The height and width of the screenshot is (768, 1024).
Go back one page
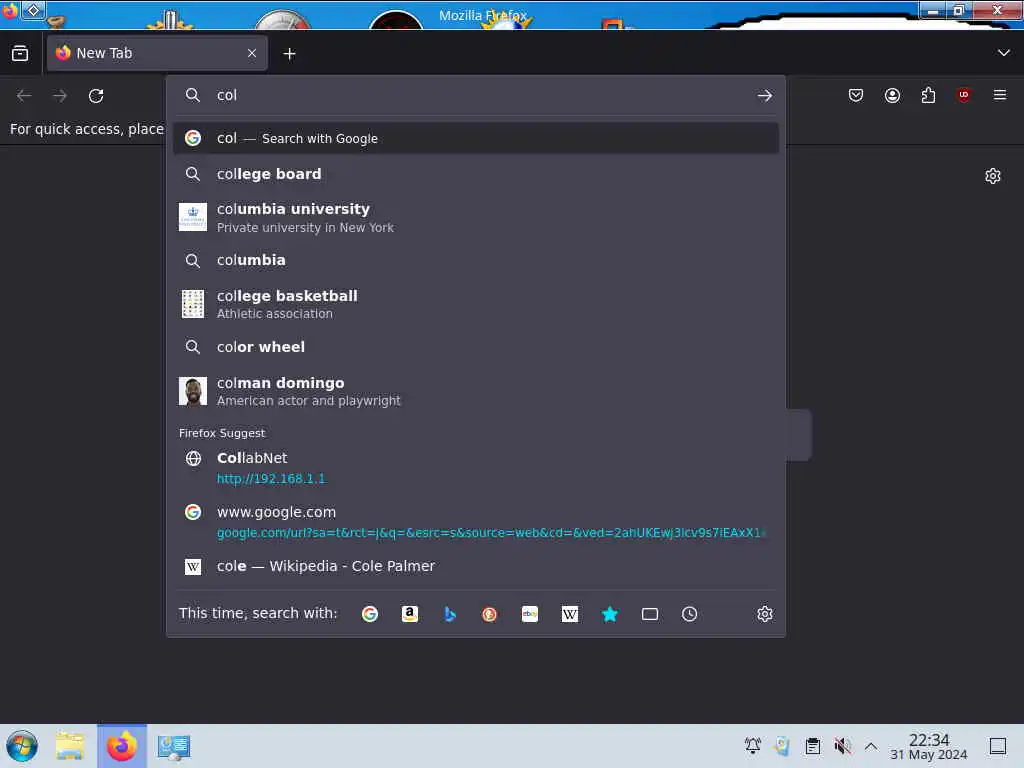coord(24,96)
